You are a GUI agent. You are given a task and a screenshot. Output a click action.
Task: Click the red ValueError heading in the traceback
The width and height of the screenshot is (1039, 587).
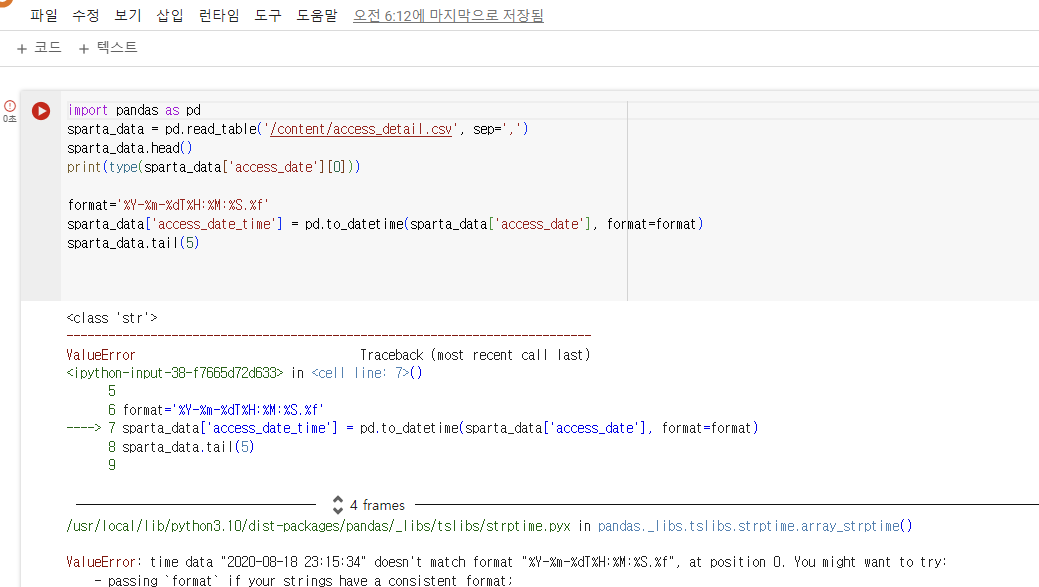coord(101,355)
